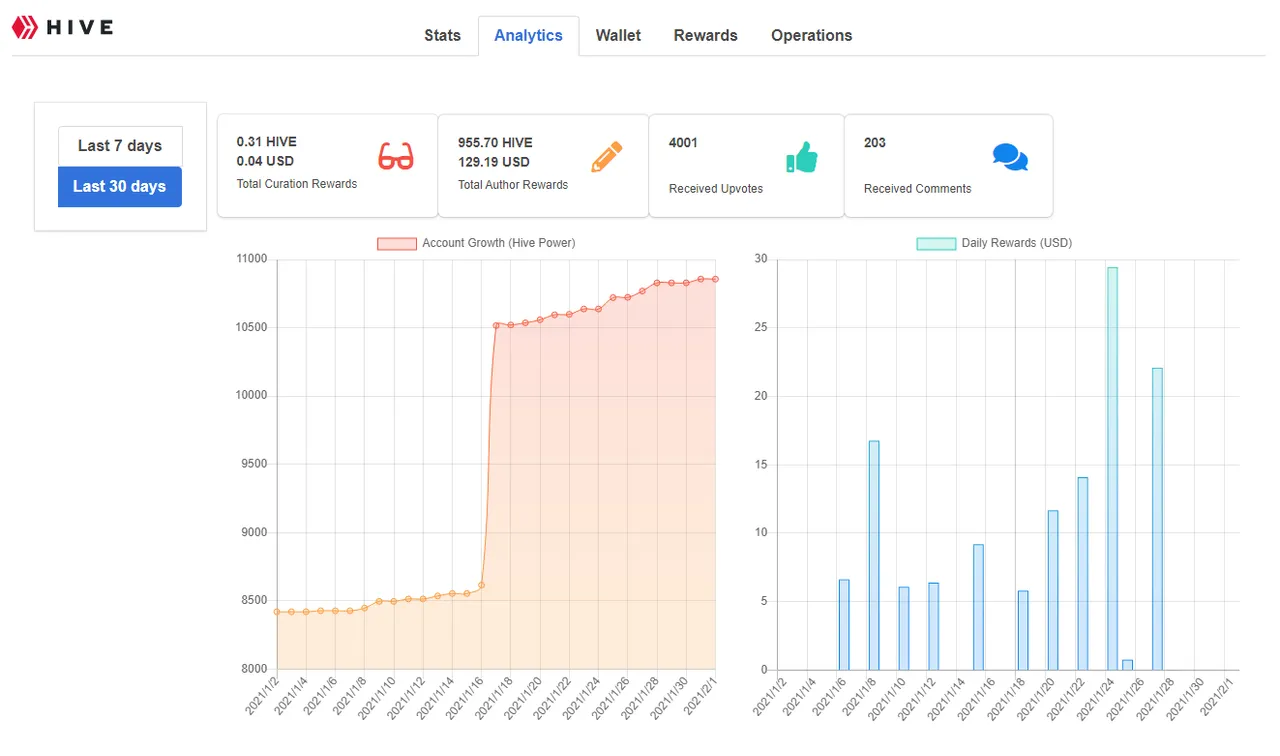
Task: Click the speech bubbles comments icon
Action: [1010, 157]
